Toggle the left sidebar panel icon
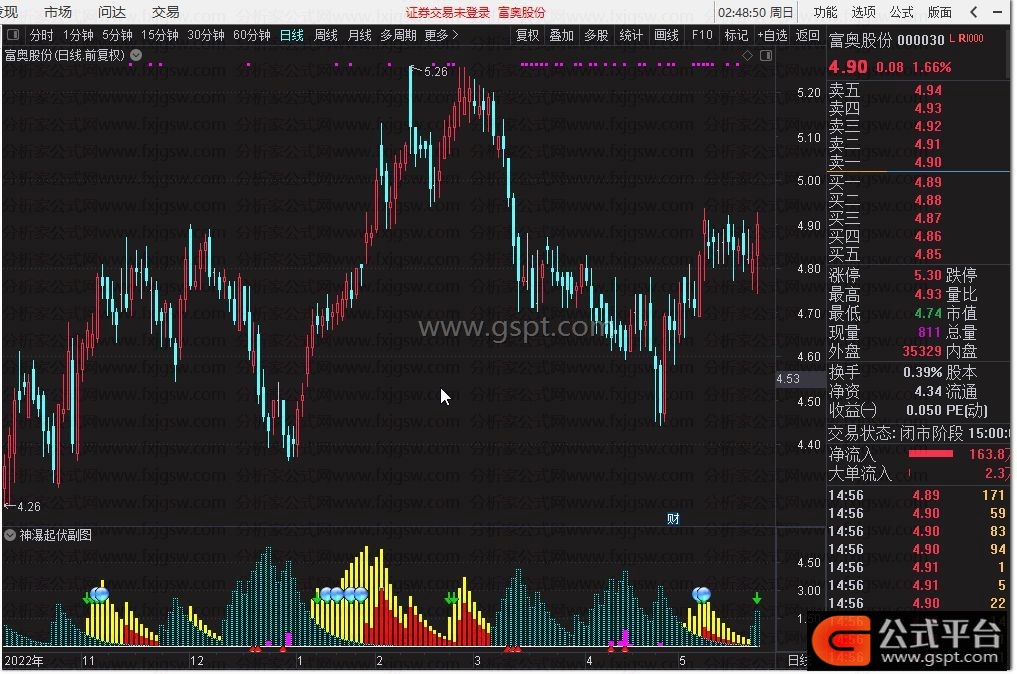1017x674 pixels. (13, 35)
